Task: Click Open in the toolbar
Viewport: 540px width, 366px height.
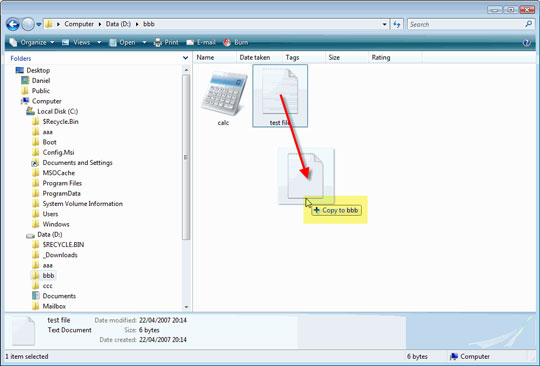Action: (x=123, y=42)
